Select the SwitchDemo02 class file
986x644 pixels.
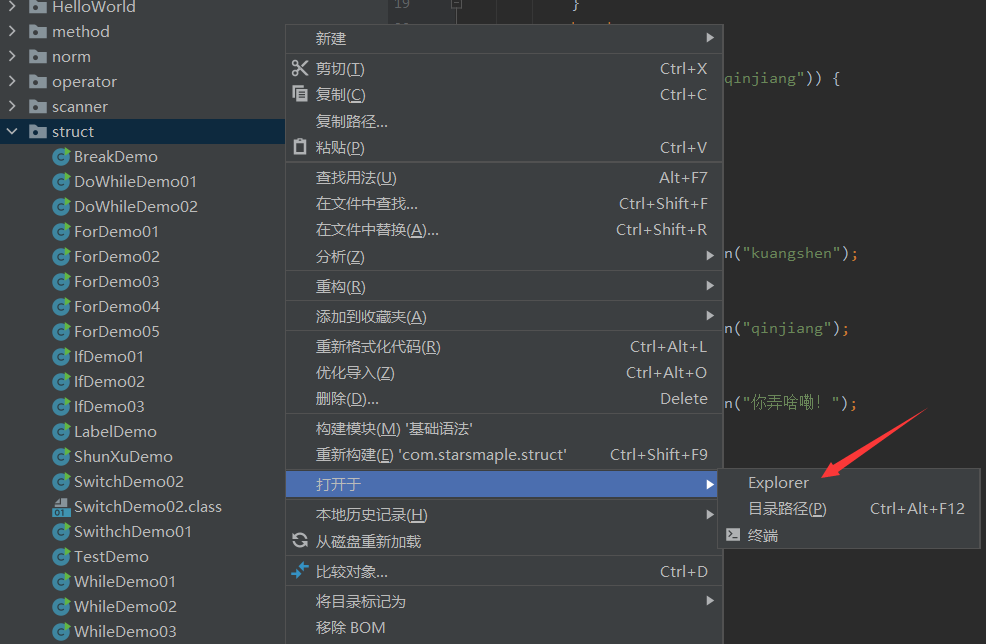click(148, 507)
